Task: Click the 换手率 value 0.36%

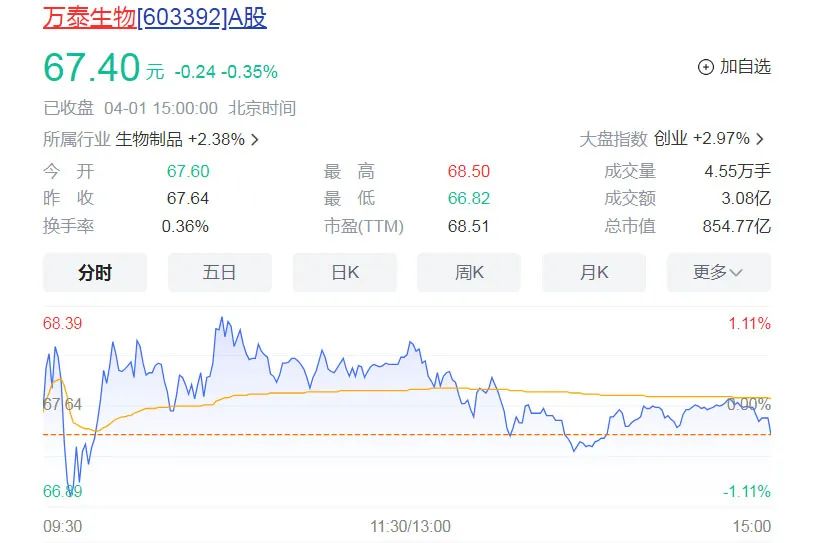Action: point(185,226)
